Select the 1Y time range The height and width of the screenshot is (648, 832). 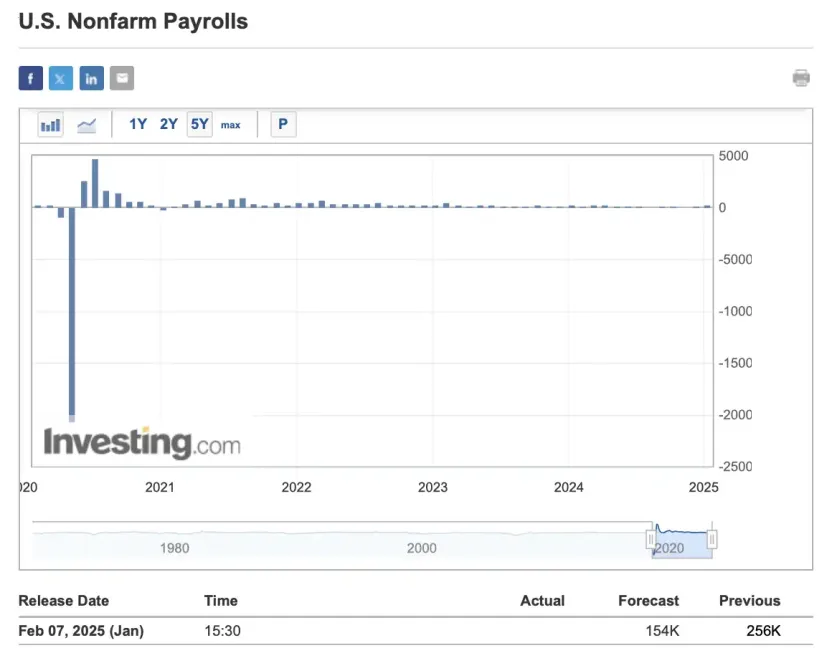(138, 125)
